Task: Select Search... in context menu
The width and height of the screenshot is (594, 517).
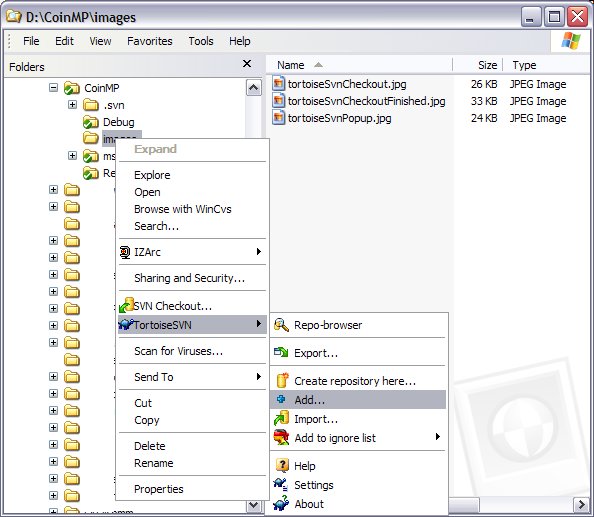Action: 192,226
